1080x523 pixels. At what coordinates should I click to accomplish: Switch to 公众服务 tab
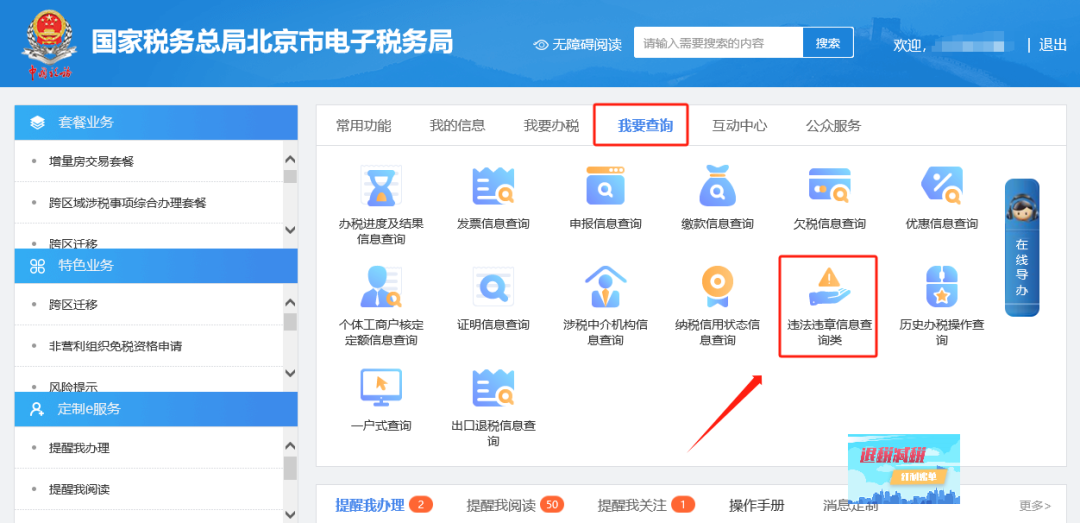[x=833, y=125]
